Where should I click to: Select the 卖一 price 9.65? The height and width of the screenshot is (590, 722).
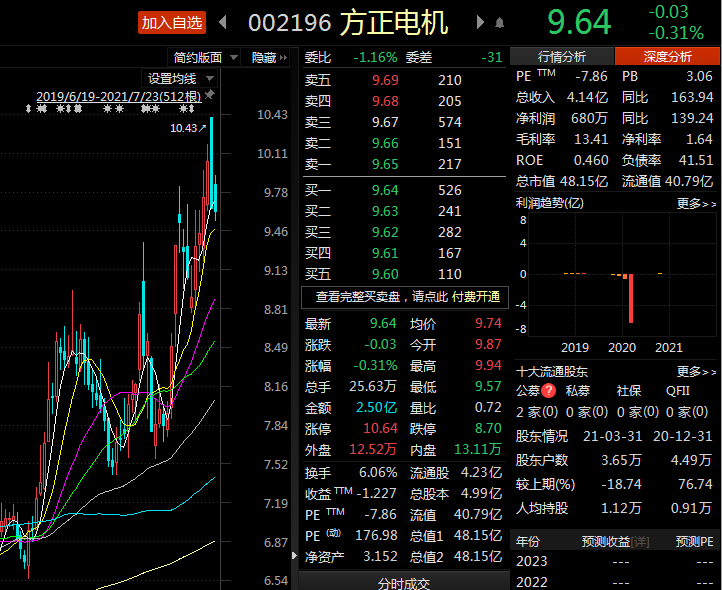pos(385,164)
